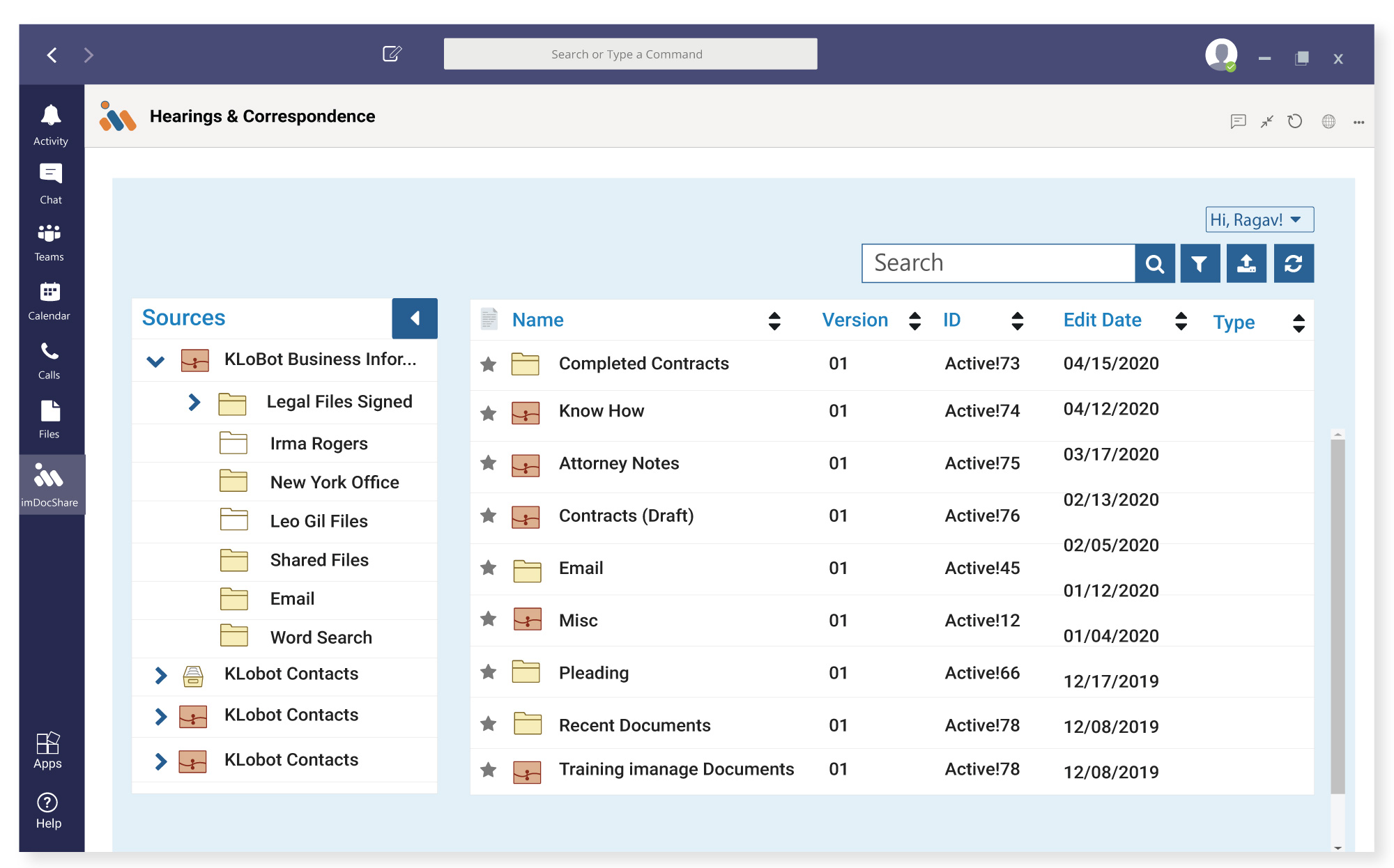1394x868 pixels.
Task: Select the Irma Rogers folder
Action: click(319, 443)
